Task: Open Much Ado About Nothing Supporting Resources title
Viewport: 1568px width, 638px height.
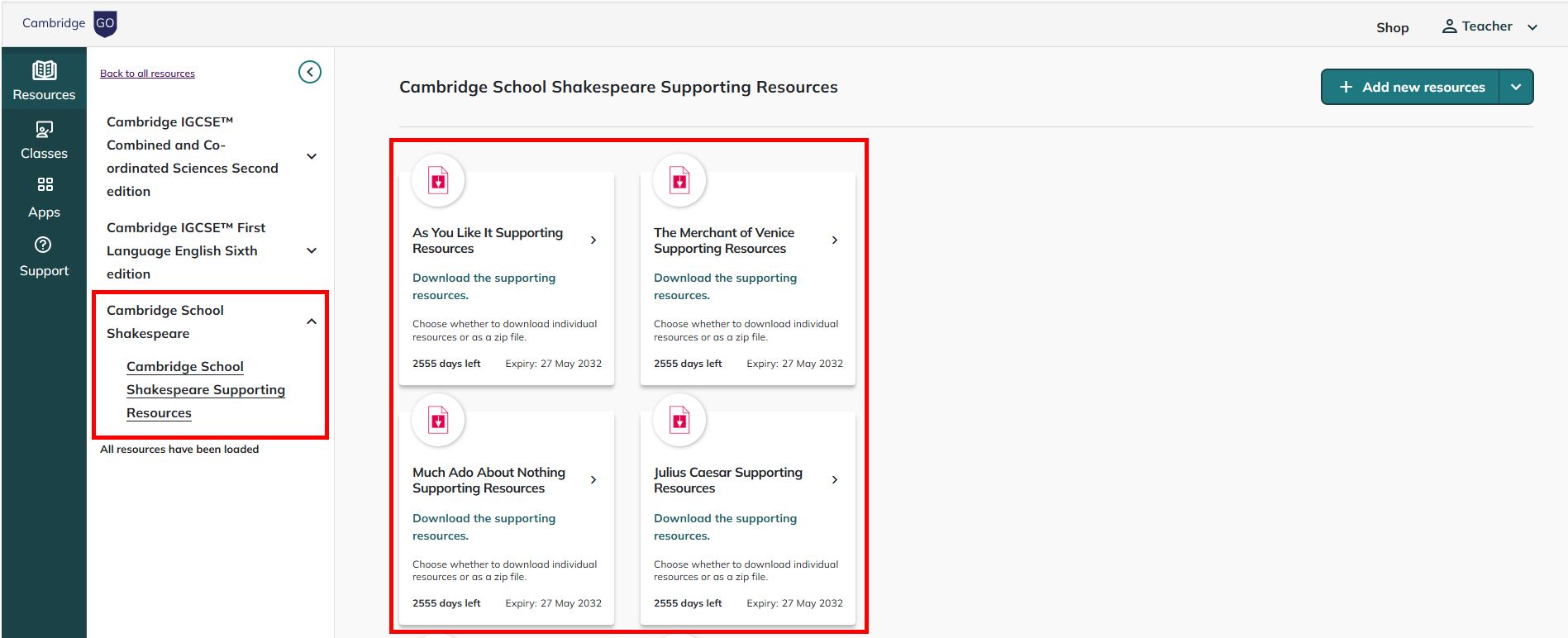Action: pos(489,480)
